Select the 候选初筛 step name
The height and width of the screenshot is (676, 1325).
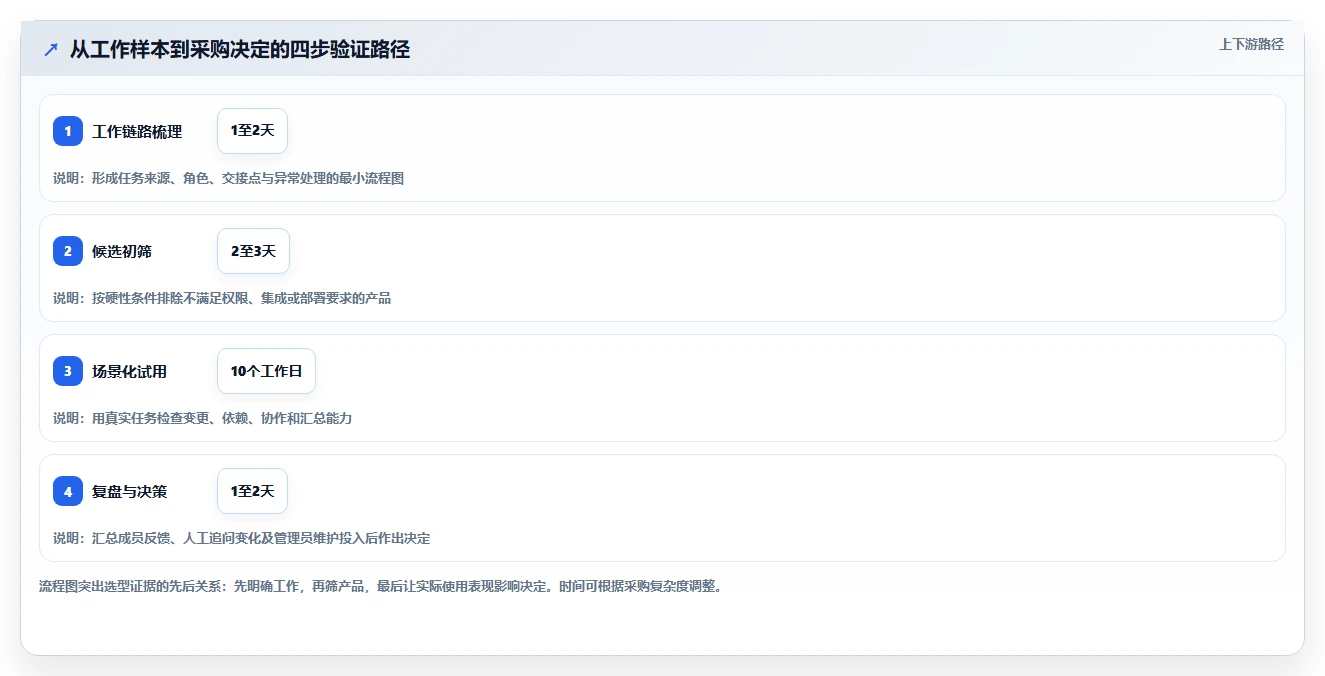(x=122, y=251)
